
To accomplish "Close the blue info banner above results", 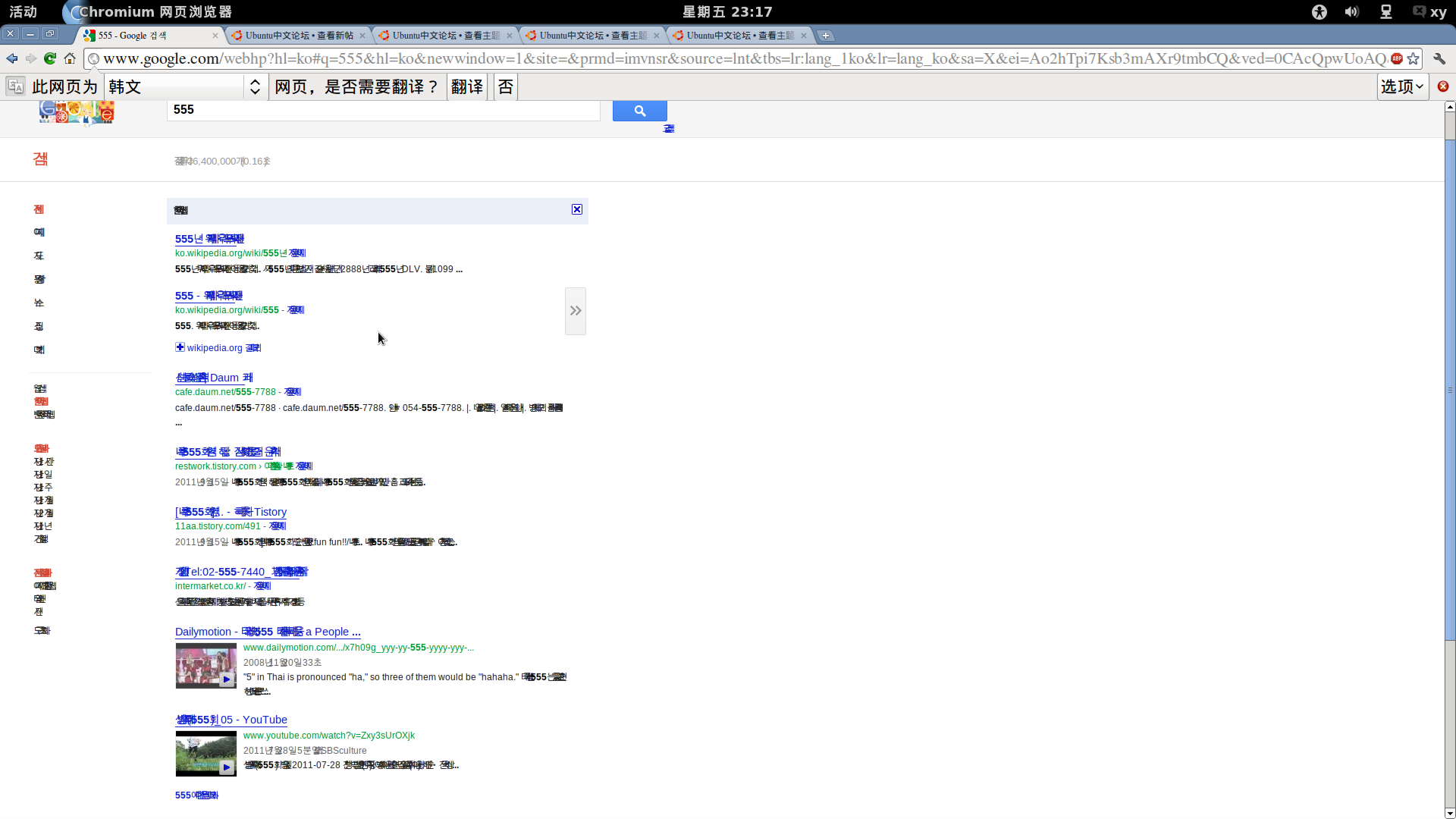I will click(577, 209).
